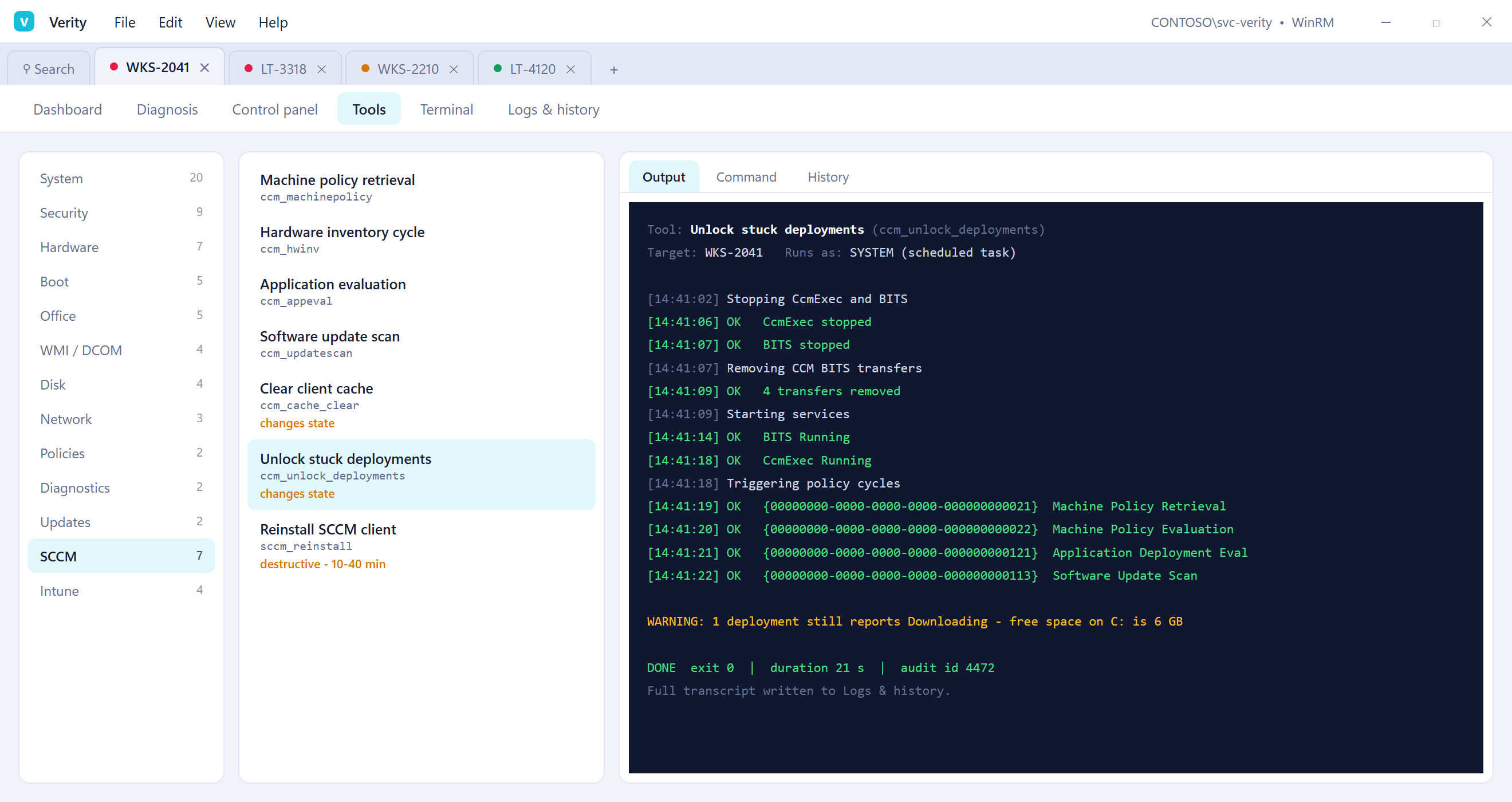Click the DONE exit 0 status line

click(821, 667)
